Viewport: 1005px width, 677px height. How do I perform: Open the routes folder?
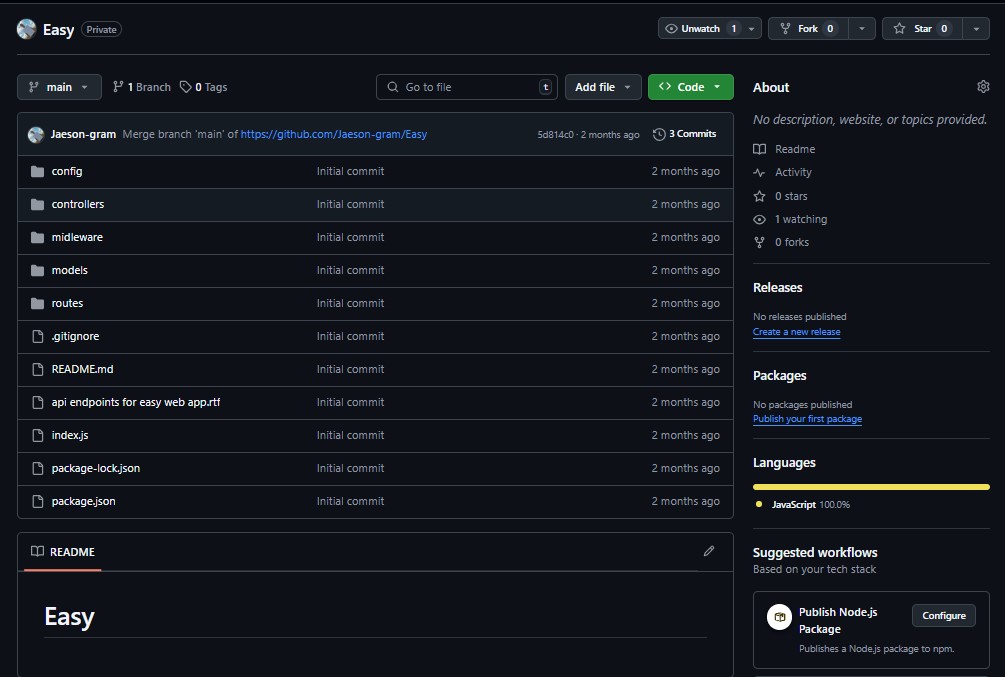coord(67,303)
